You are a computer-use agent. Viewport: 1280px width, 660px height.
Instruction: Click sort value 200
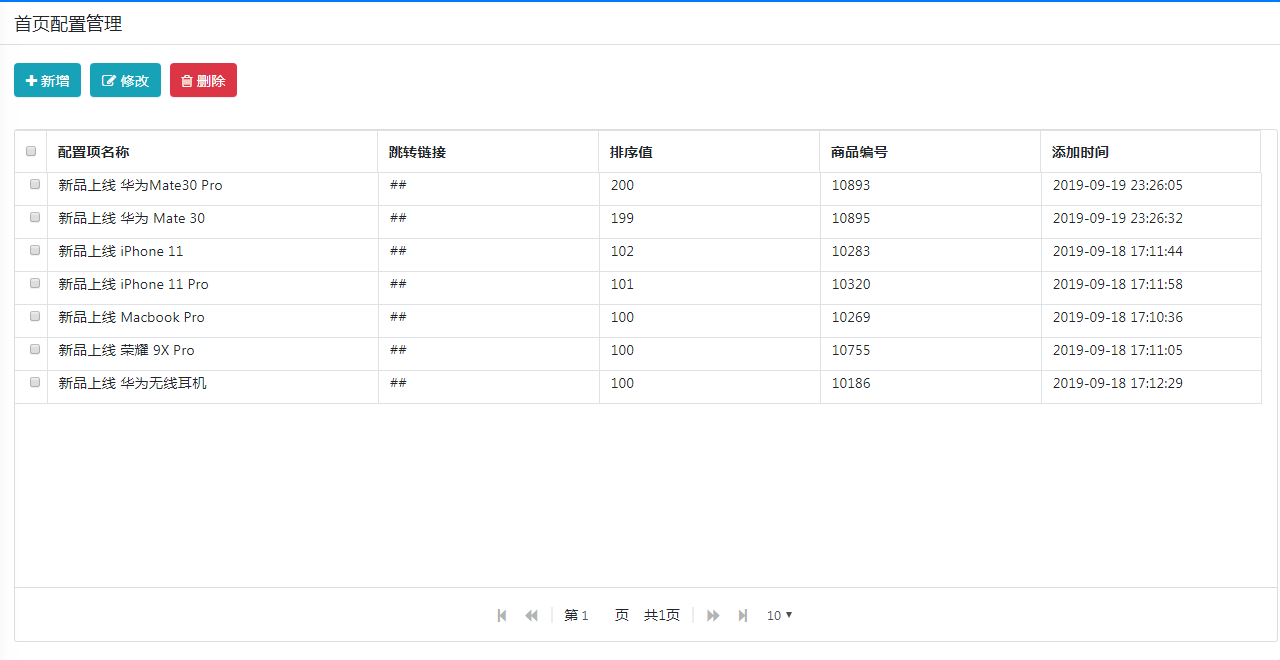(622, 185)
